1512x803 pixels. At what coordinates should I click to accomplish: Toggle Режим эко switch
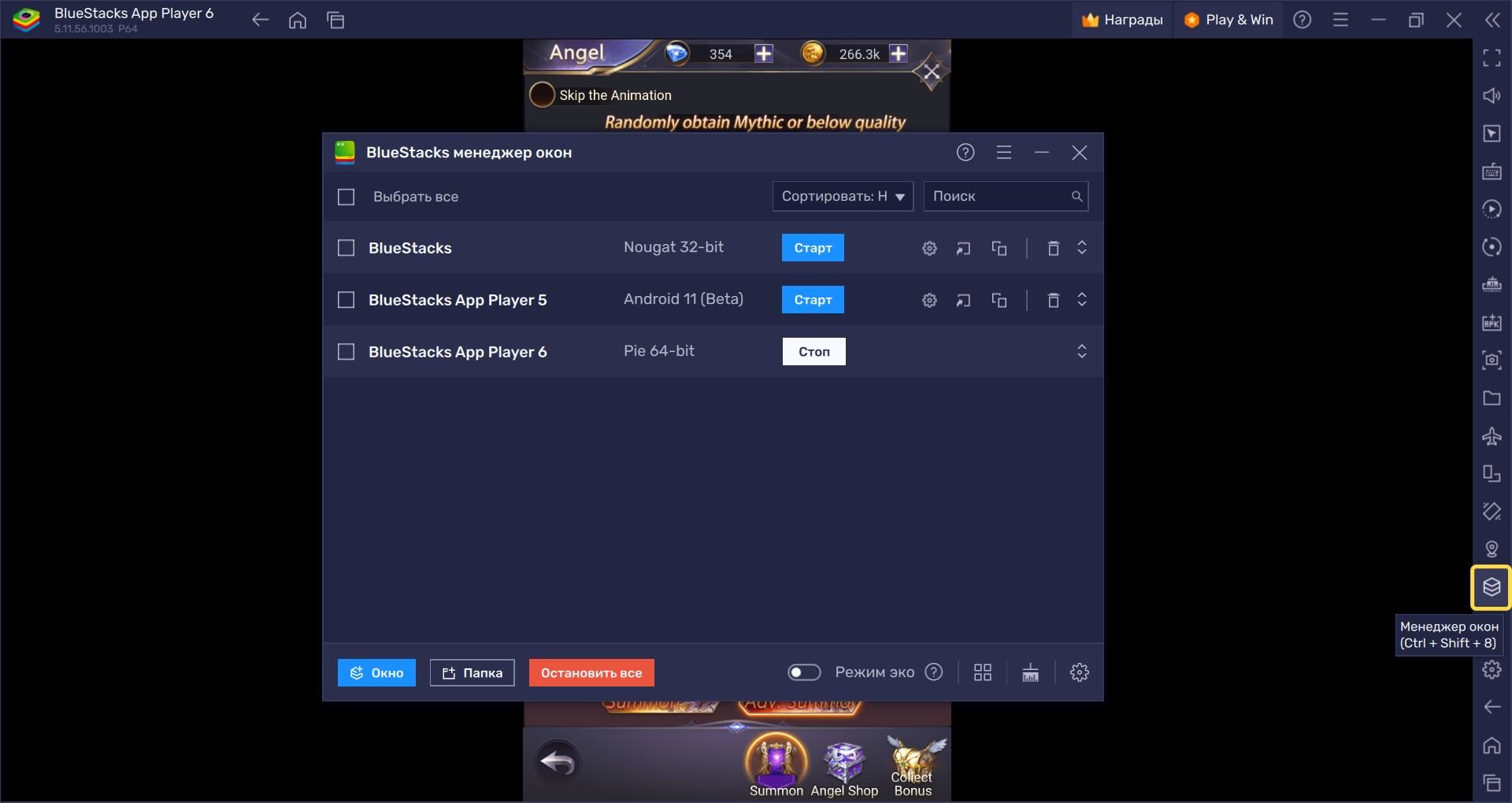804,672
